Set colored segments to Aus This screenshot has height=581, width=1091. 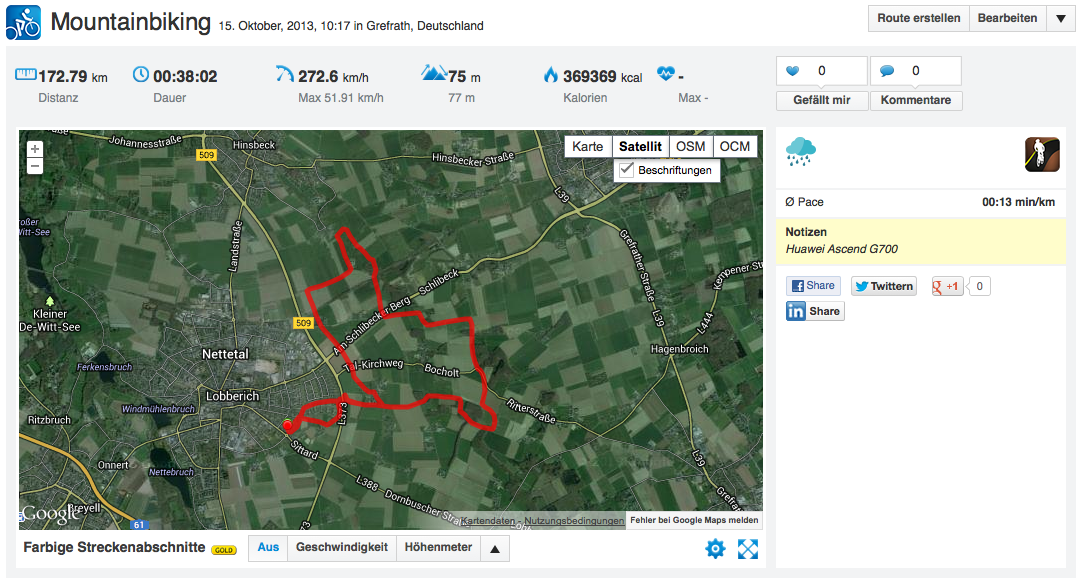click(268, 548)
